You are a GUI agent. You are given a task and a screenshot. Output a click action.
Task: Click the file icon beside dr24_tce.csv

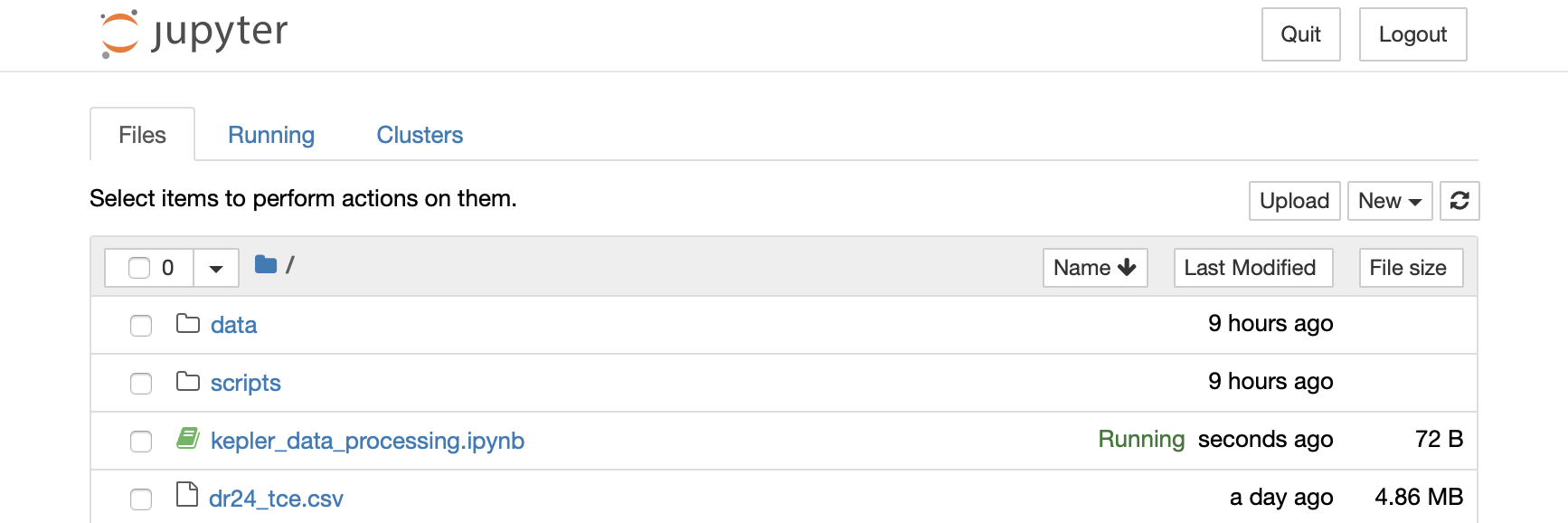187,496
